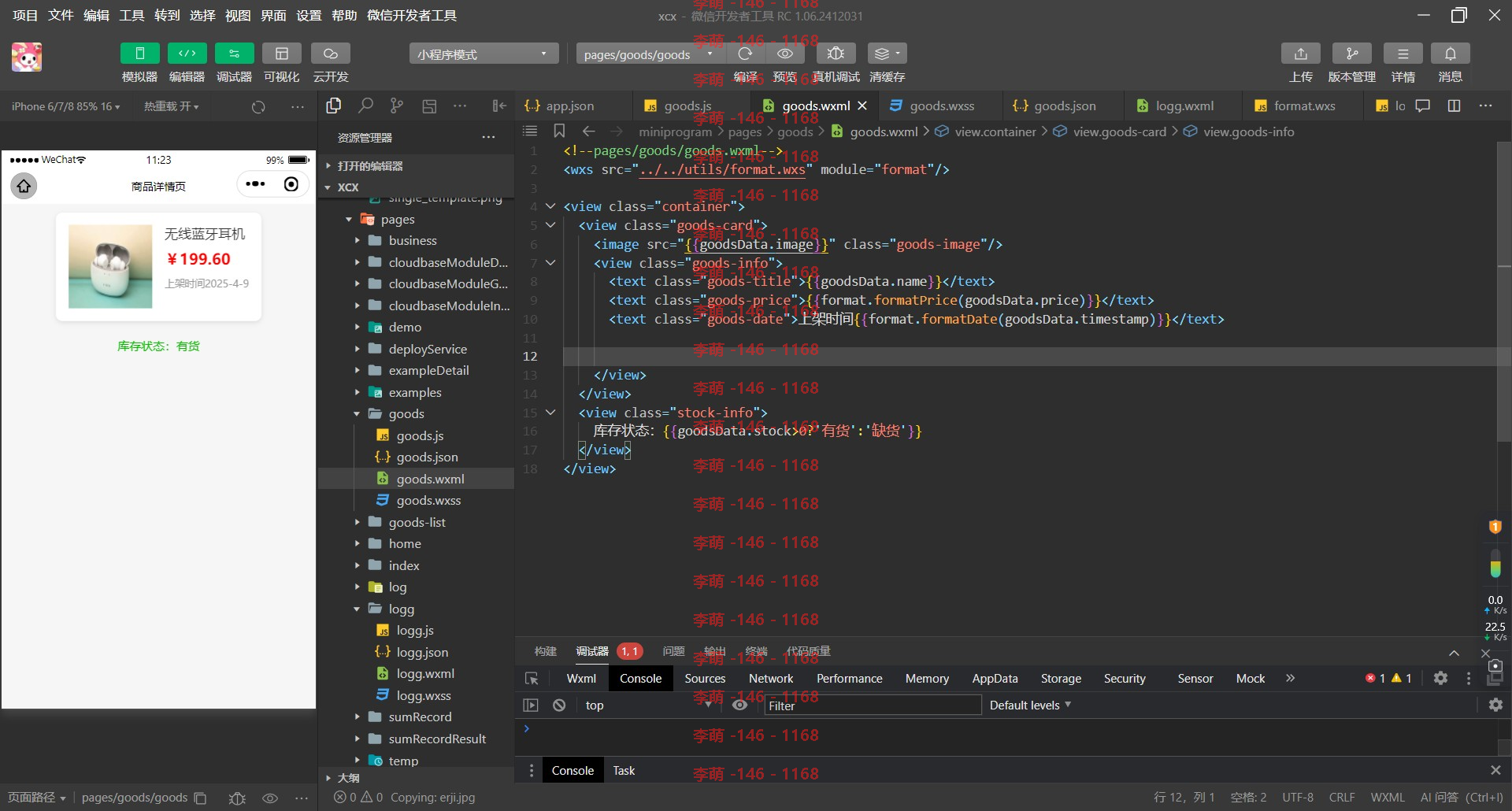This screenshot has height=811, width=1512.
Task: Click the inspect element picker icon
Action: [532, 679]
